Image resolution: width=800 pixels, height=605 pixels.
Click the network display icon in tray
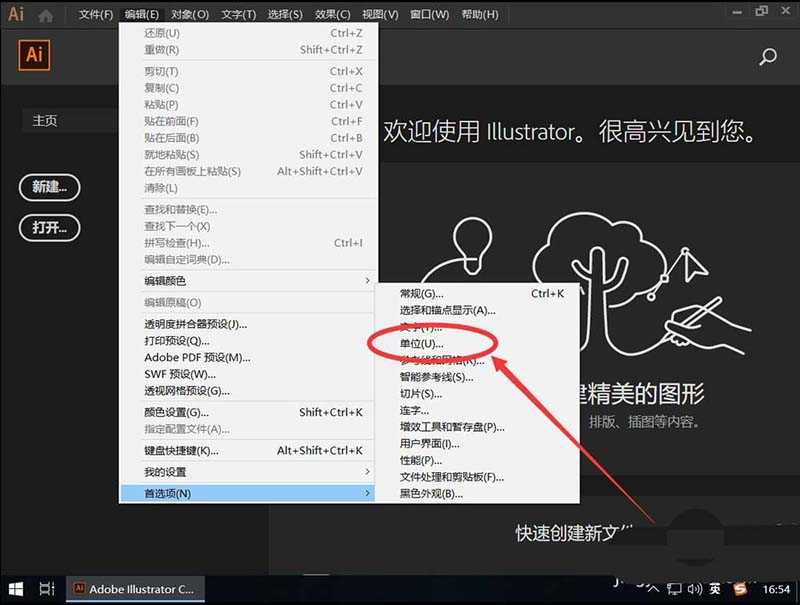tap(674, 589)
